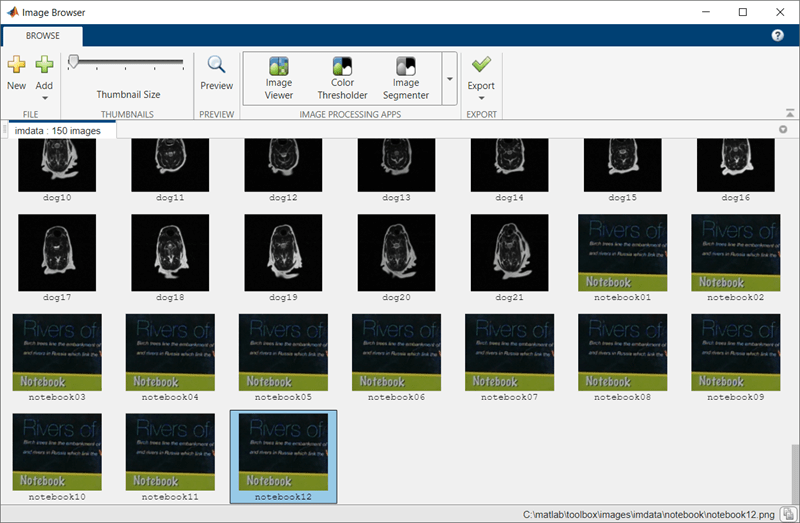This screenshot has width=800, height=523.
Task: Click the Export checkmark icon
Action: coord(481,65)
